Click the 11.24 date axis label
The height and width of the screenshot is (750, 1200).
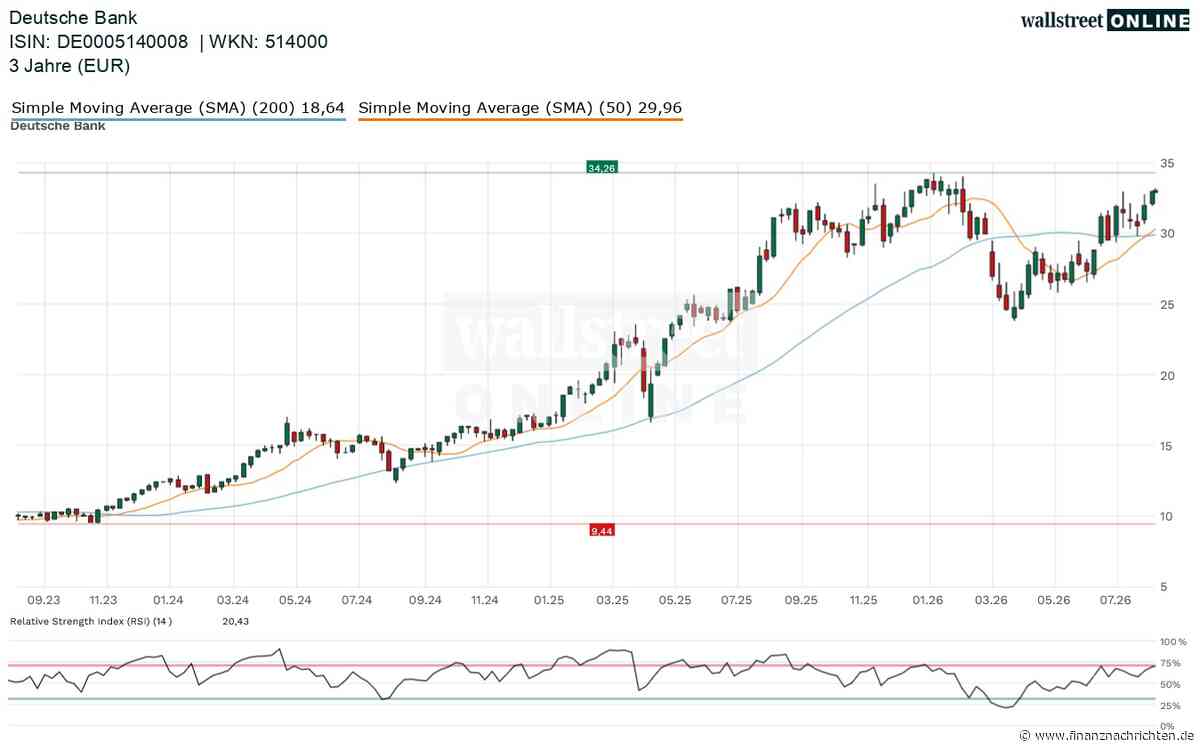[485, 600]
